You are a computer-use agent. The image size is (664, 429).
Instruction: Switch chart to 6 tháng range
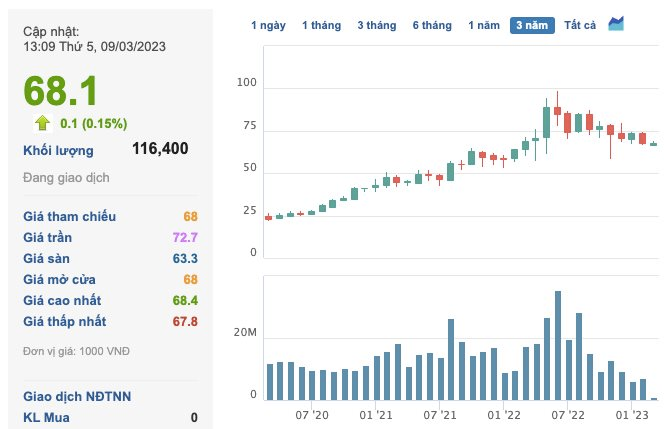click(x=432, y=25)
